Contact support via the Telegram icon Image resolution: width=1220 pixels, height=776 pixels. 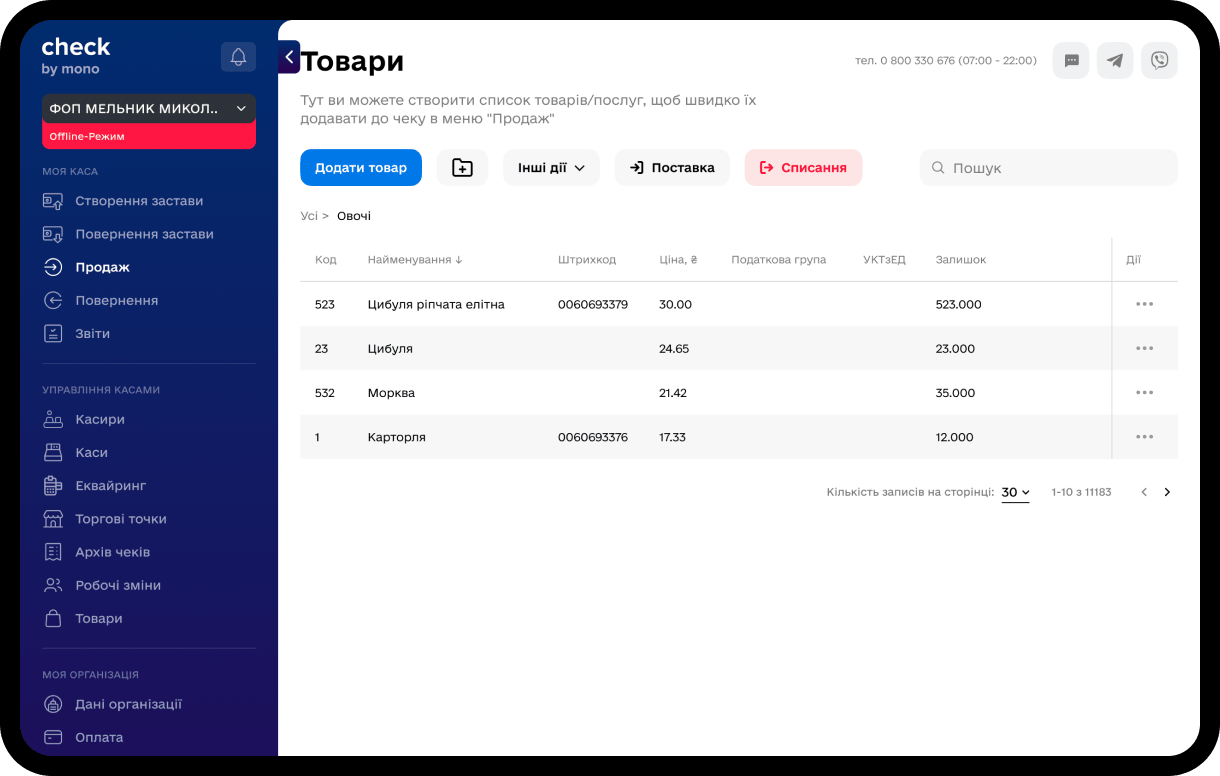click(1115, 61)
